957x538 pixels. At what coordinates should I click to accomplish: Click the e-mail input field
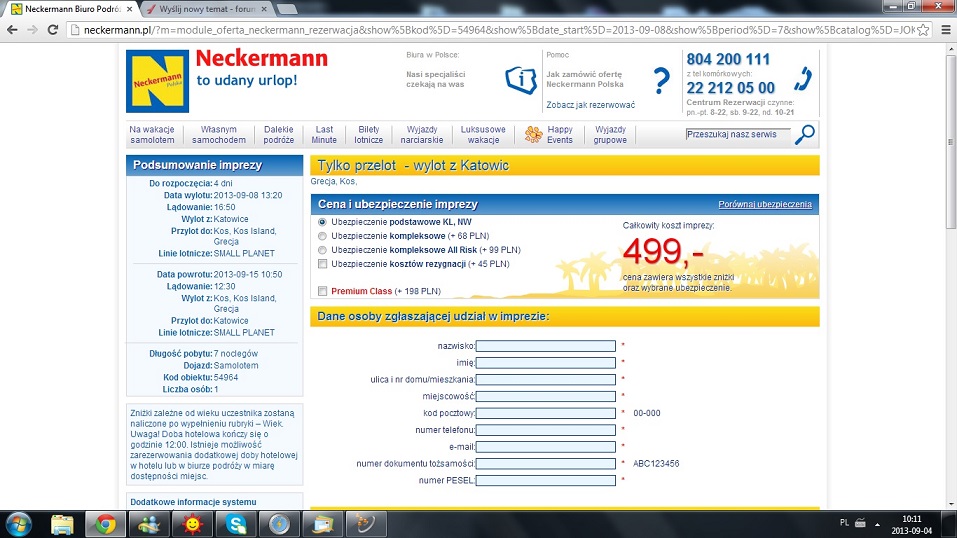pyautogui.click(x=546, y=447)
